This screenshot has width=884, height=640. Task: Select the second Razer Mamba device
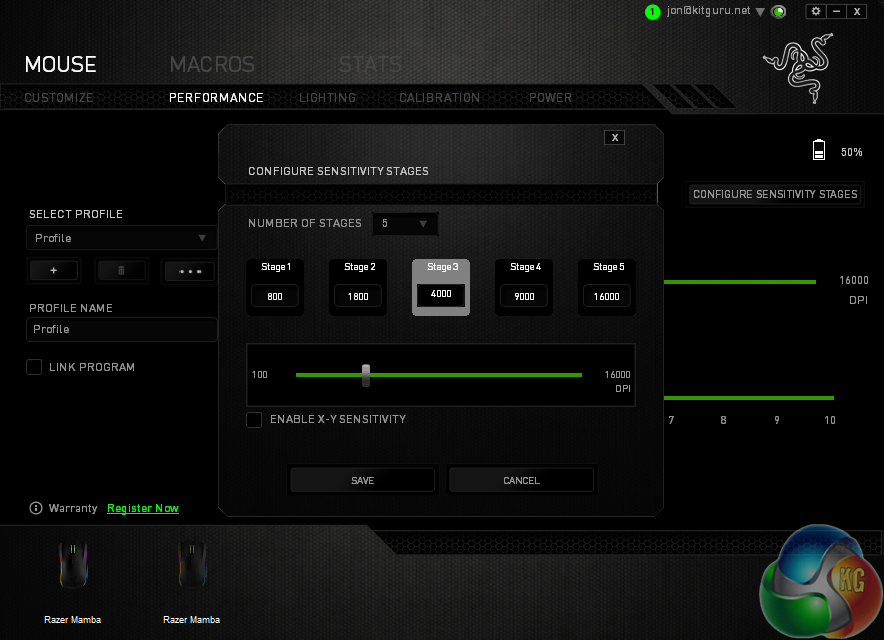click(192, 581)
